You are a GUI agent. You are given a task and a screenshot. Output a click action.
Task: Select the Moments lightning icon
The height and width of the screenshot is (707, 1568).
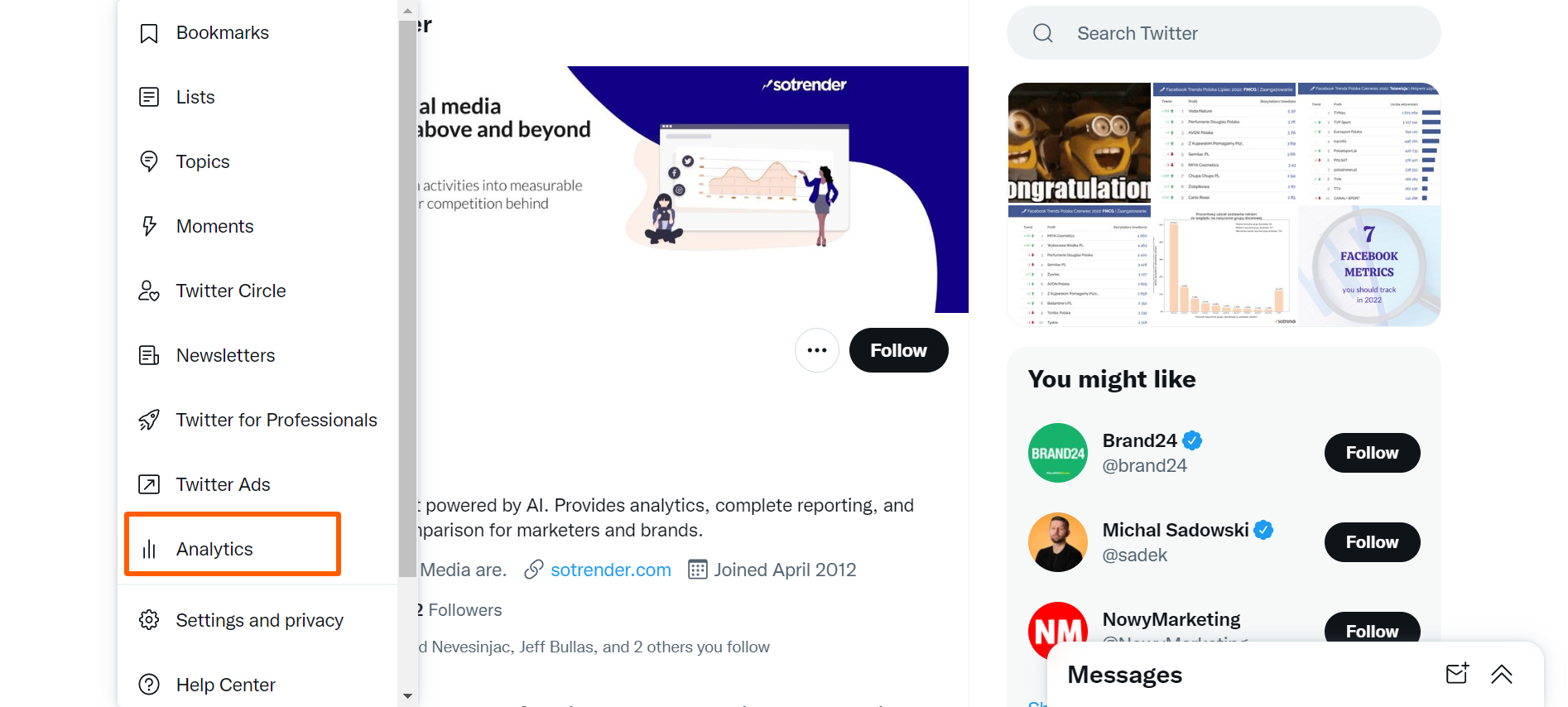149,226
